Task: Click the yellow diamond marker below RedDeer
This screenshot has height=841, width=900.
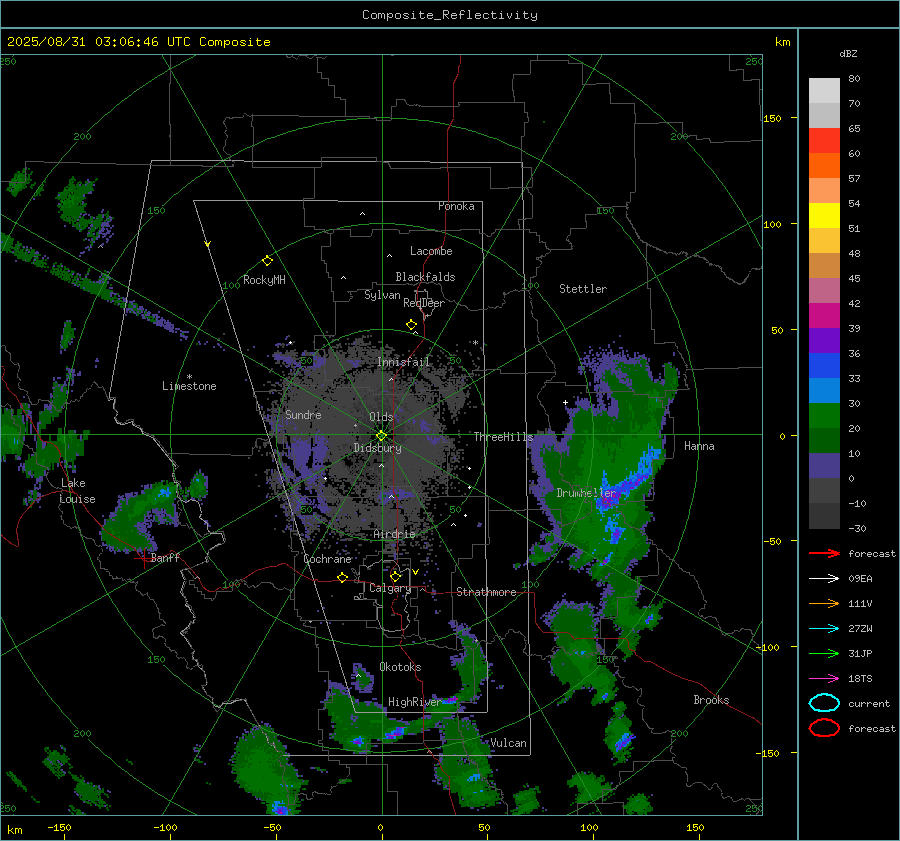Action: coord(411,325)
